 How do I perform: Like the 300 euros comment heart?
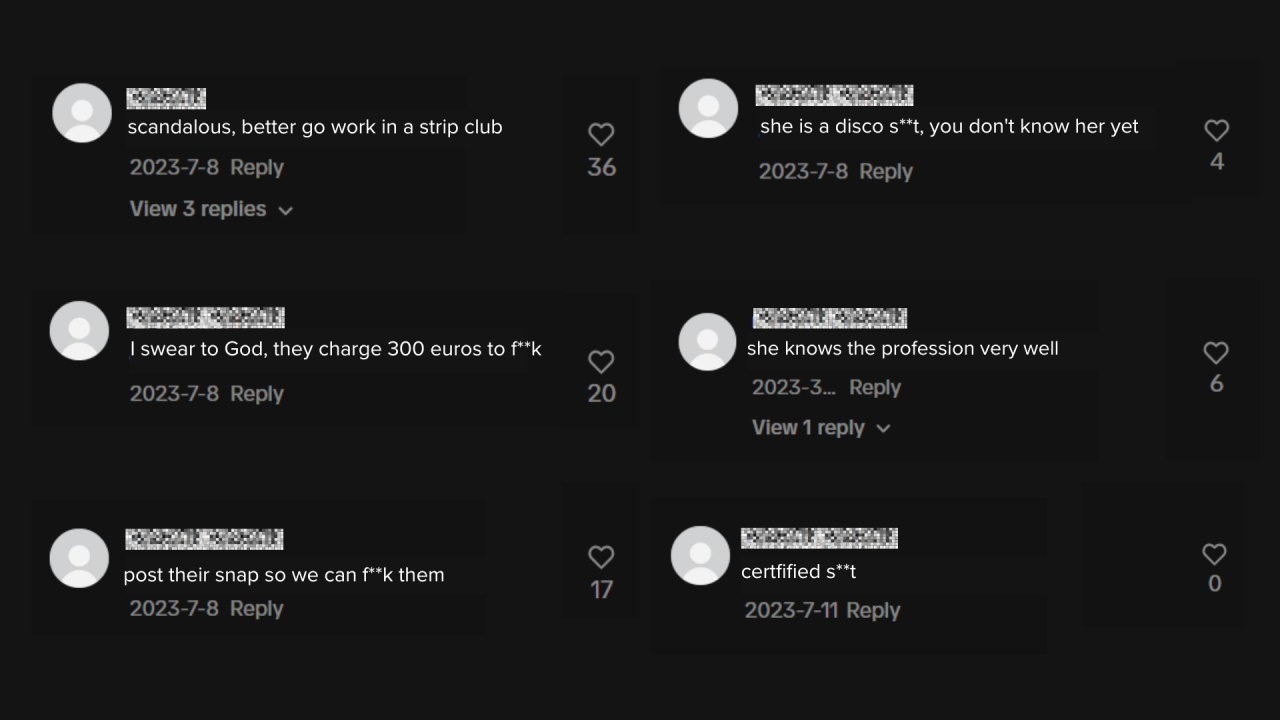coord(601,361)
